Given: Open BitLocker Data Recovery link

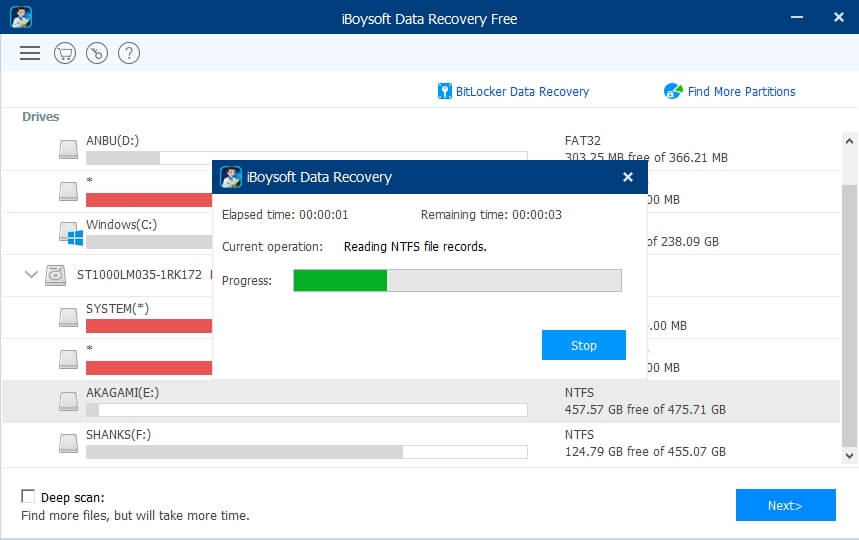Looking at the screenshot, I should click(522, 91).
